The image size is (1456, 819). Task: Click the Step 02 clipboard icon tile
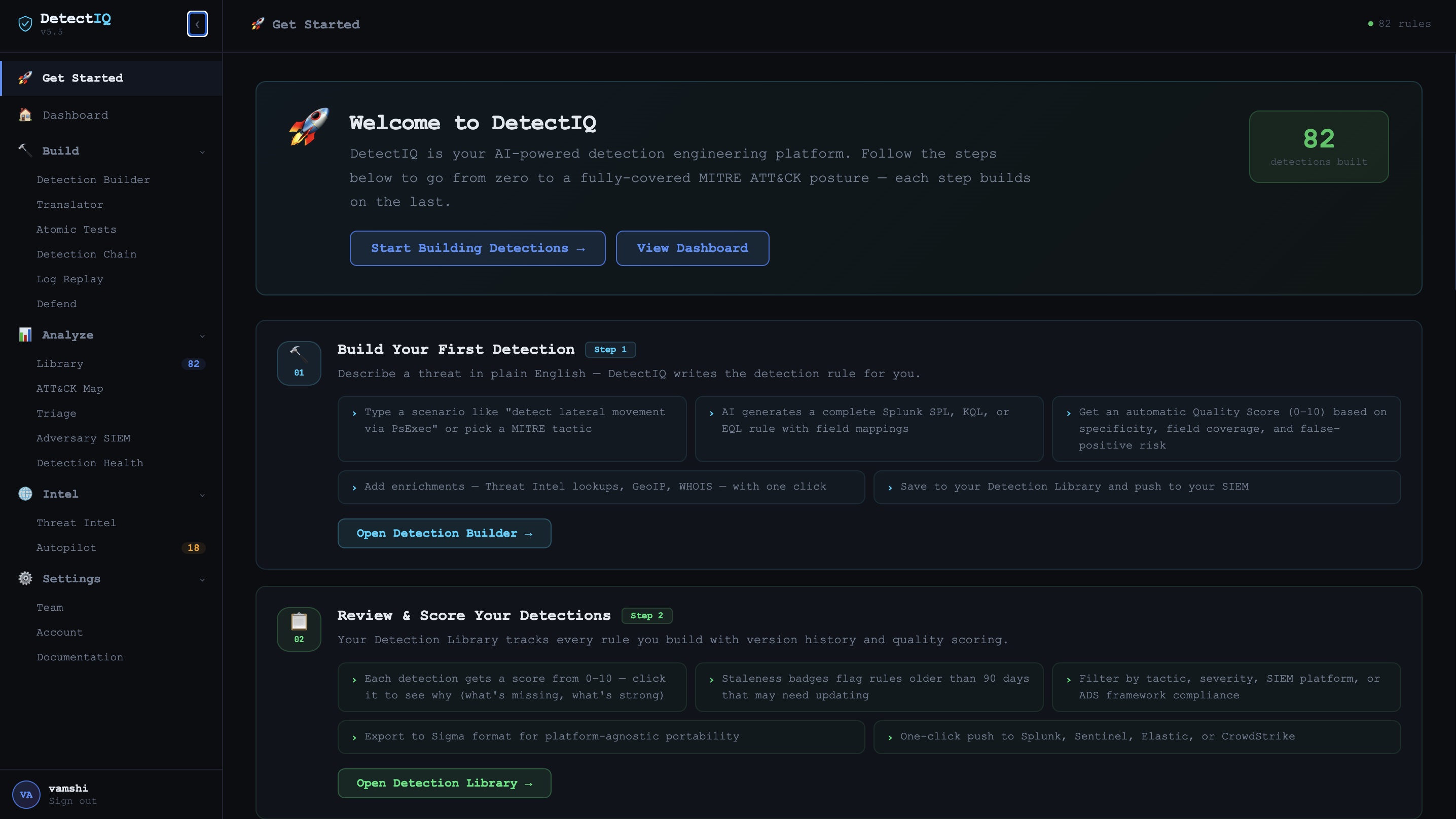pyautogui.click(x=299, y=628)
